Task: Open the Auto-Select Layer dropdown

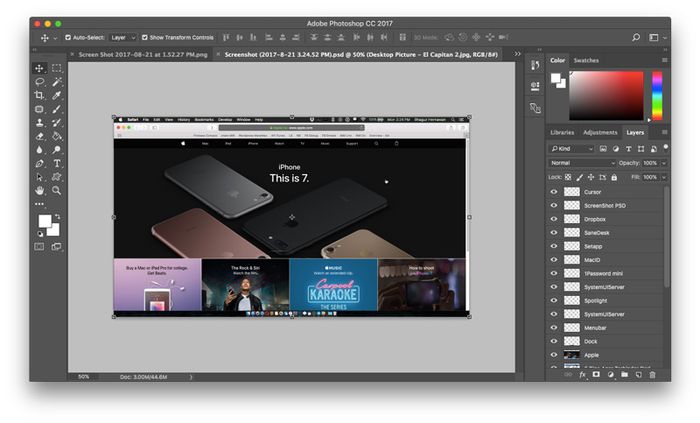Action: click(x=123, y=37)
